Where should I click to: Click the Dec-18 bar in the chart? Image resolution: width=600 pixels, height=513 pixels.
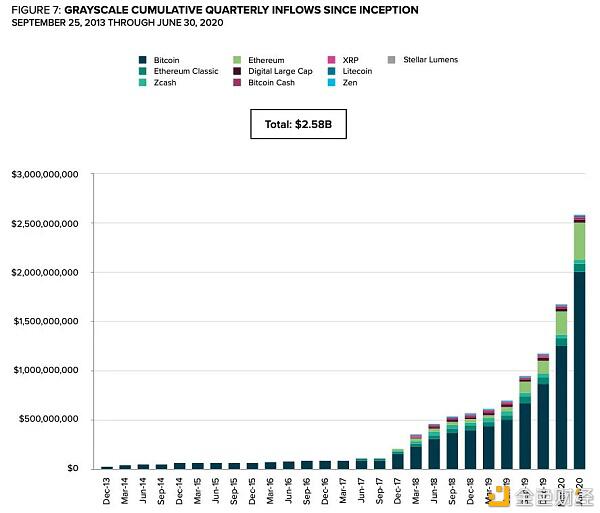coord(470,441)
